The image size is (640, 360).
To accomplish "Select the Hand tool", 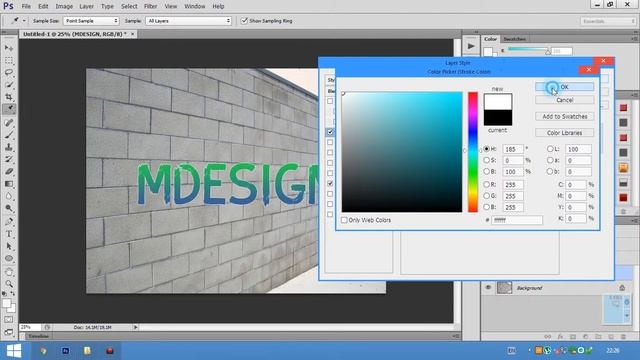I will (x=9, y=272).
